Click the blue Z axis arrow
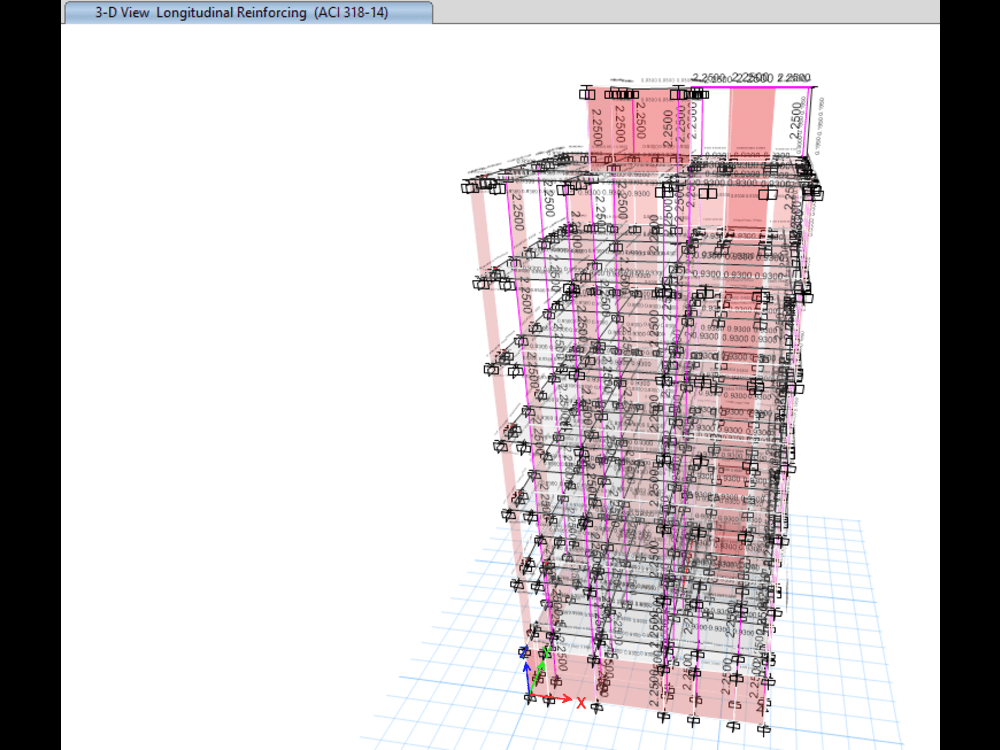Screen dimensions: 1000x750 coord(527,678)
